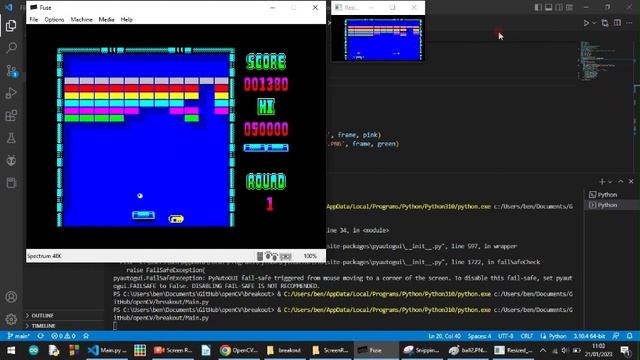Open the Explorer view in VS Code activity bar
Screen dimensions: 640x360
[11, 26]
